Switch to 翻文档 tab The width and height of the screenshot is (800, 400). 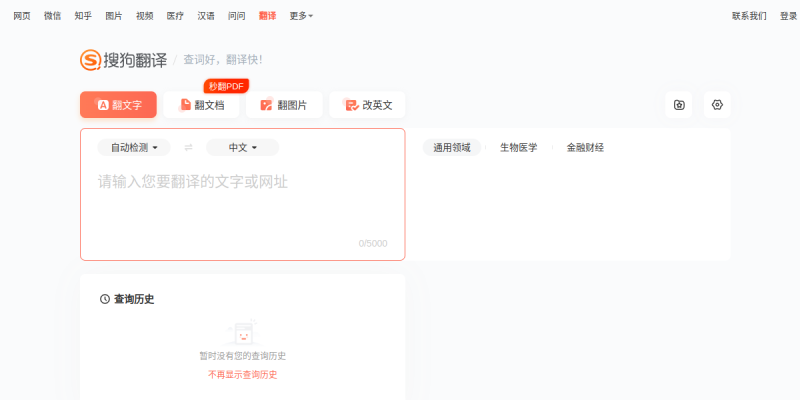tap(202, 105)
